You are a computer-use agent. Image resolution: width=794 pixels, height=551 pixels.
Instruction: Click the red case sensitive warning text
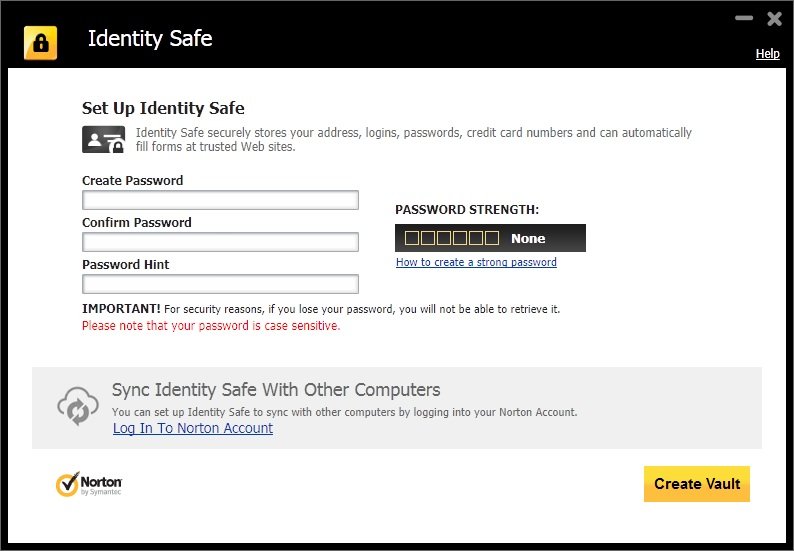(211, 325)
